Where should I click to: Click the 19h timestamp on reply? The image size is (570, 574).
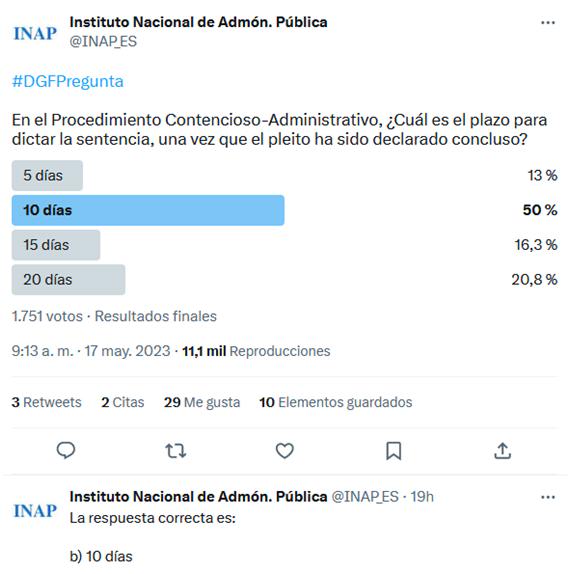(x=422, y=497)
